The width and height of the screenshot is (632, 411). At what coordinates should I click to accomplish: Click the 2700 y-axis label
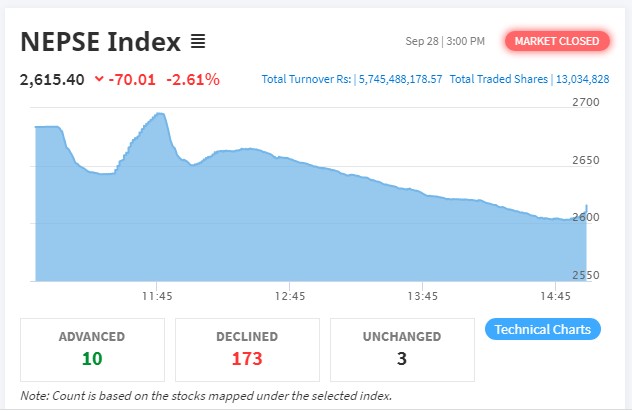point(585,102)
